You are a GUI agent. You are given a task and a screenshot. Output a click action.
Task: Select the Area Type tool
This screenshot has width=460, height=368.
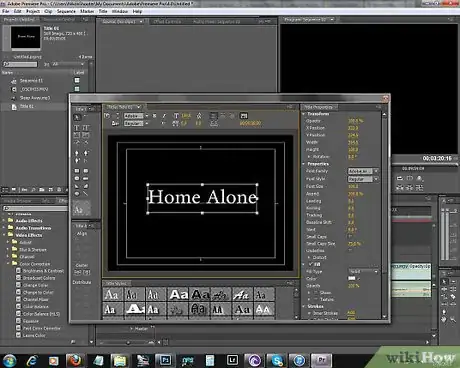(x=77, y=135)
